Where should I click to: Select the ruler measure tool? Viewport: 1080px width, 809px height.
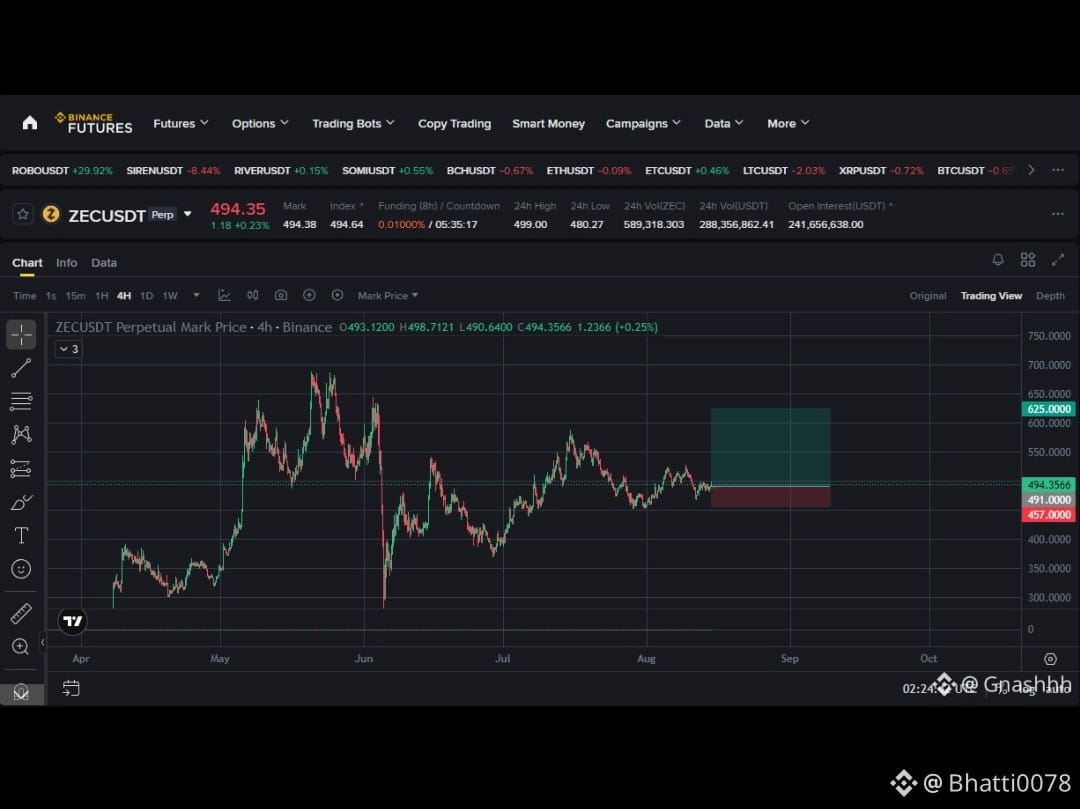tap(21, 613)
